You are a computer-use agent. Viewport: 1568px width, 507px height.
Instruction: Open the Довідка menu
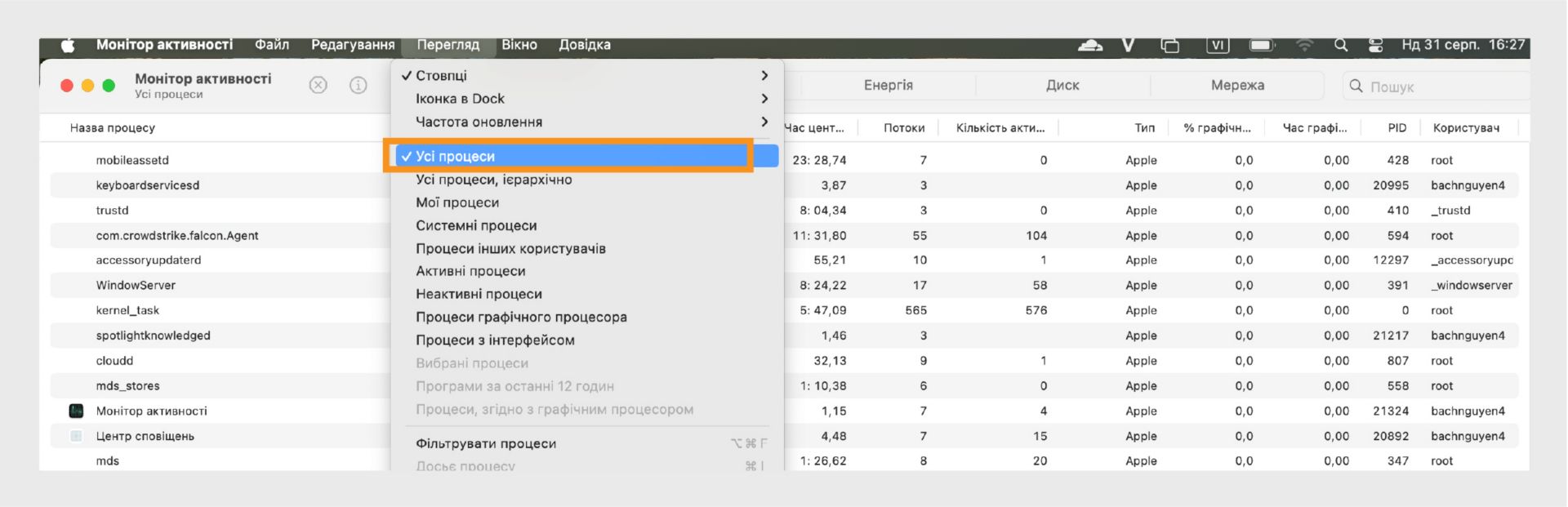point(585,45)
